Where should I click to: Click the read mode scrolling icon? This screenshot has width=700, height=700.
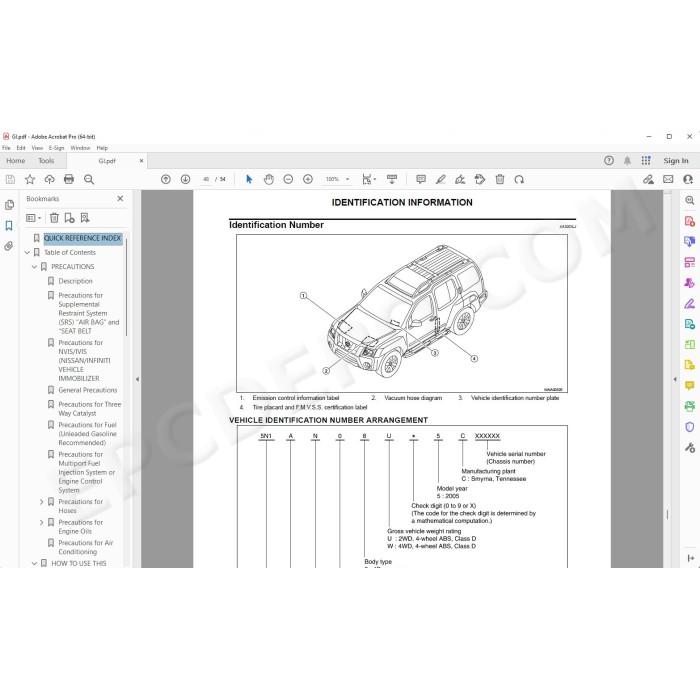(x=392, y=179)
